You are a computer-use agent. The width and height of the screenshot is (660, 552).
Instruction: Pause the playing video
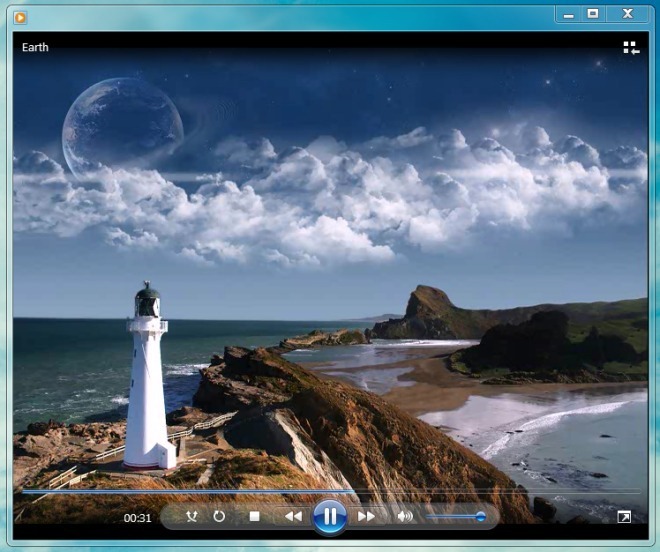pyautogui.click(x=330, y=517)
